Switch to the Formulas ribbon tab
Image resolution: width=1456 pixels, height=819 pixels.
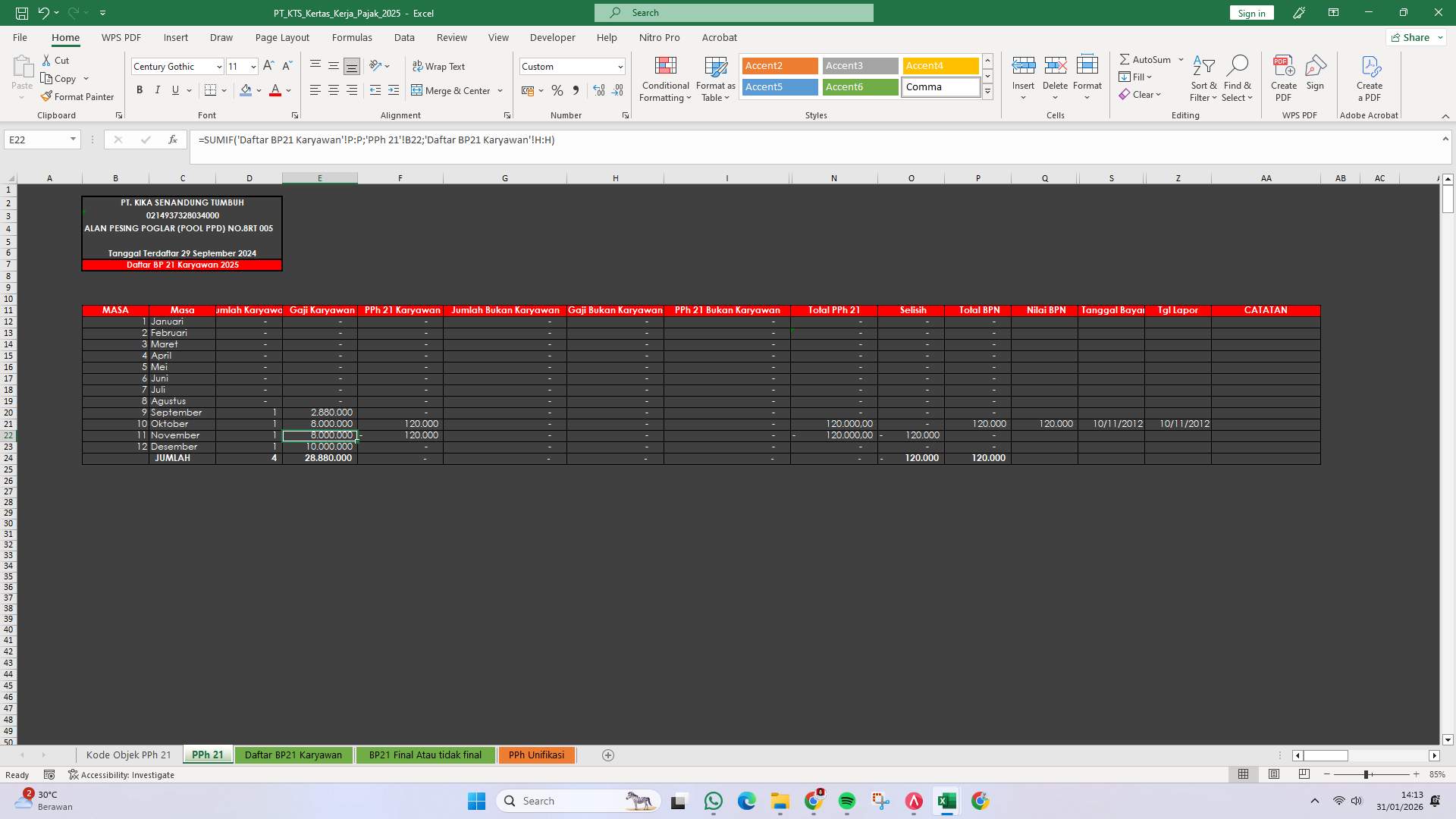click(353, 37)
